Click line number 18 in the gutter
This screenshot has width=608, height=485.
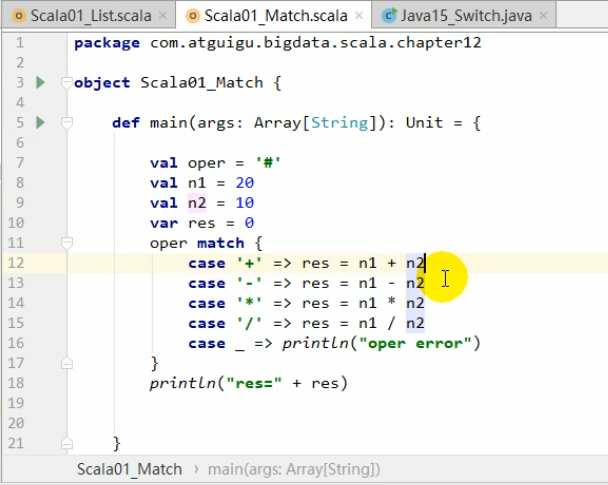tap(16, 383)
